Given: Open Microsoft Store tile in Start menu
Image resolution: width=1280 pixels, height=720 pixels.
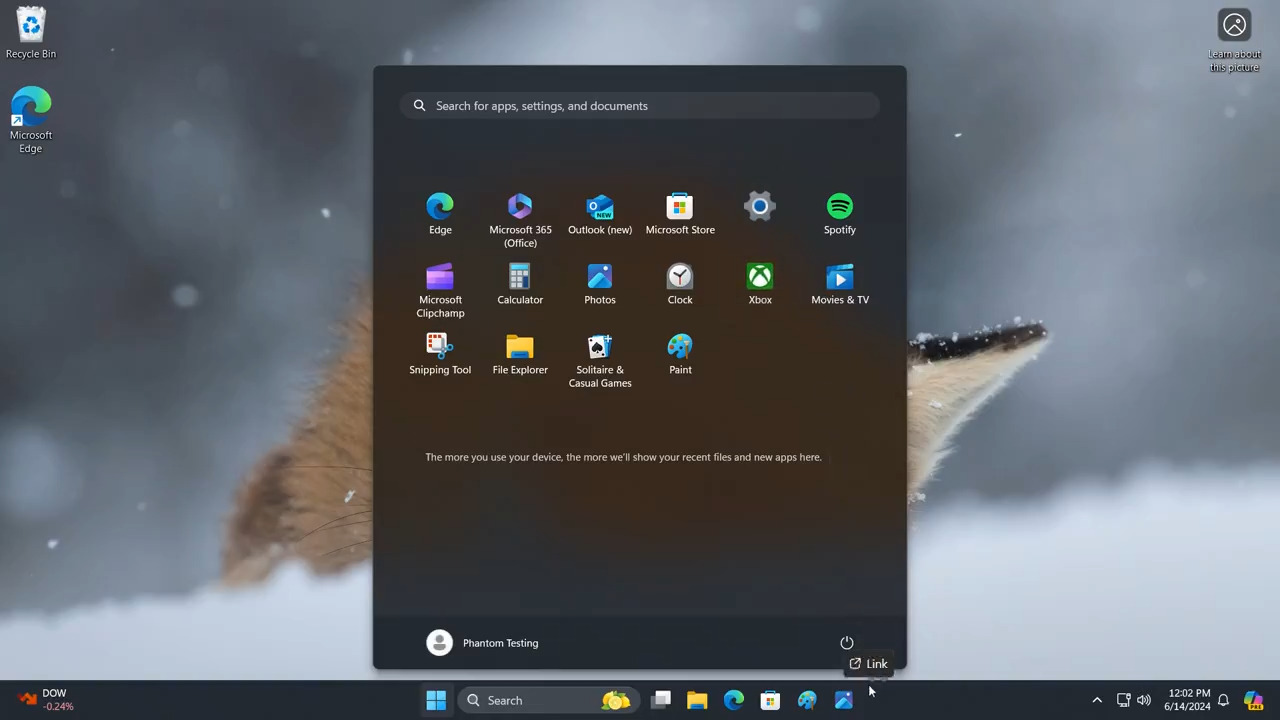Looking at the screenshot, I should (x=680, y=215).
